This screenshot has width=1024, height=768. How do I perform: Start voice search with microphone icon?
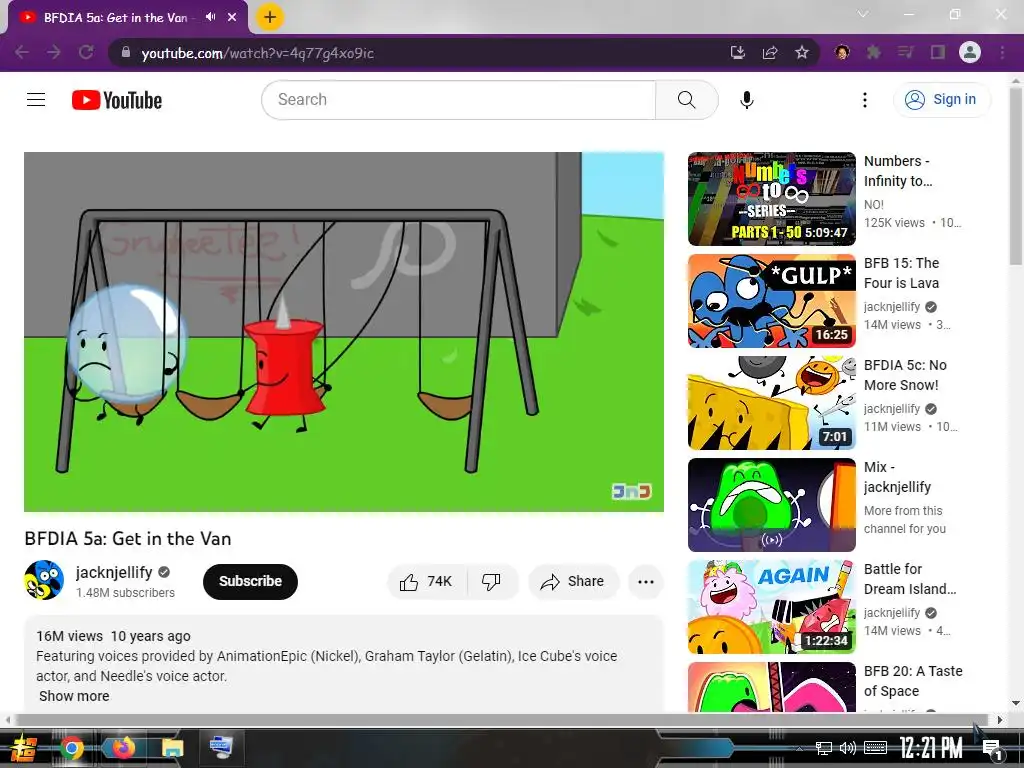click(746, 100)
